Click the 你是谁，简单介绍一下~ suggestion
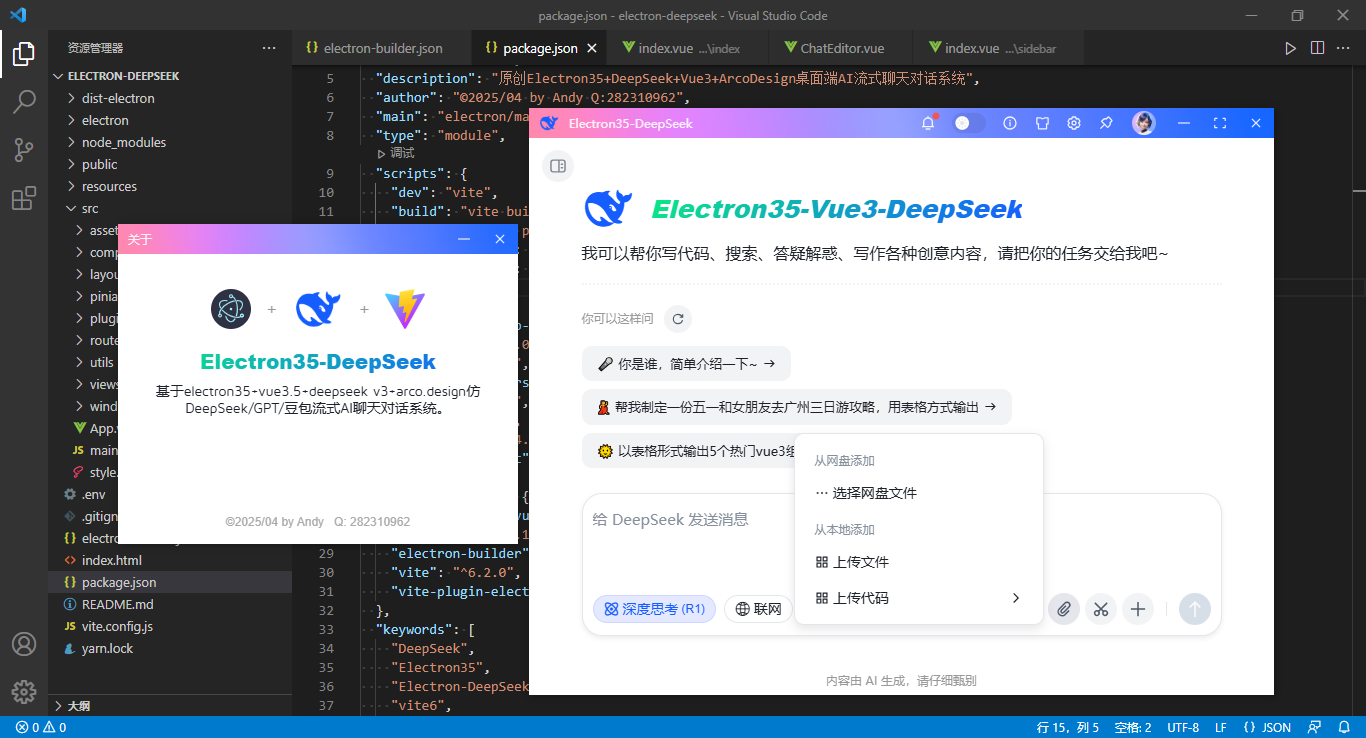The height and width of the screenshot is (738, 1366). tap(686, 364)
